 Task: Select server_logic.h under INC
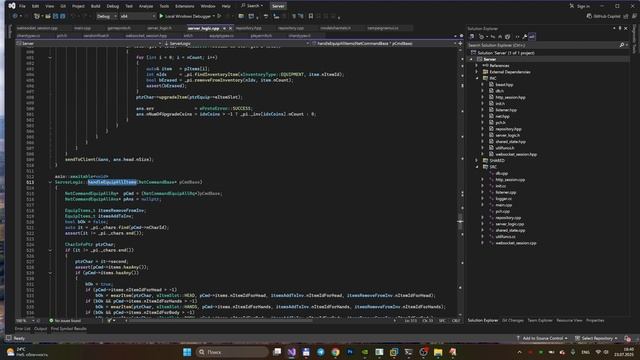click(x=507, y=135)
